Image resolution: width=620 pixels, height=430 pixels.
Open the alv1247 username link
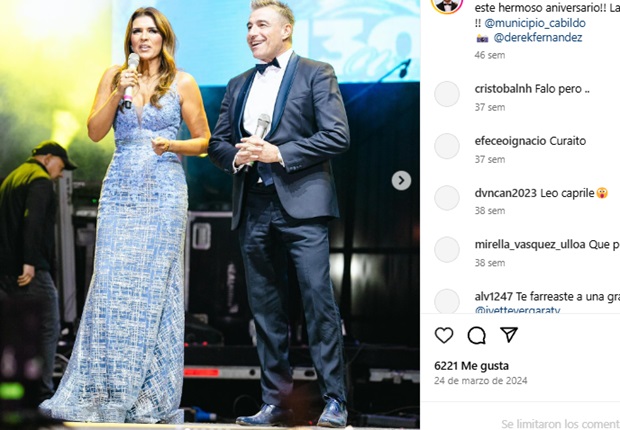(x=493, y=296)
